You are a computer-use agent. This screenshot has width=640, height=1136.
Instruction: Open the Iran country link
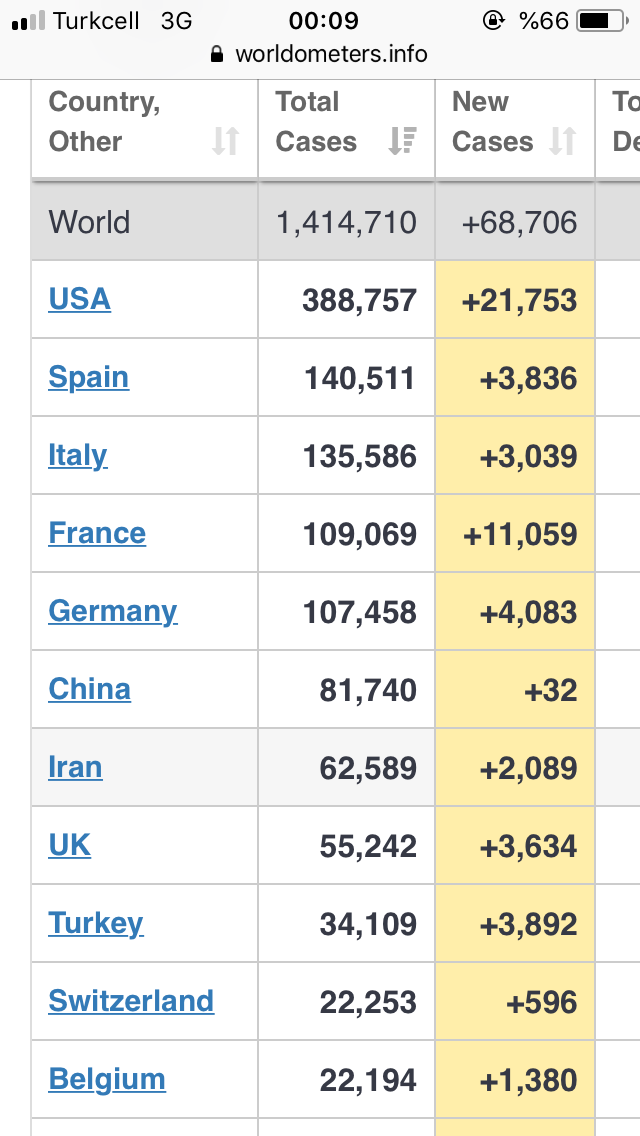coord(75,767)
